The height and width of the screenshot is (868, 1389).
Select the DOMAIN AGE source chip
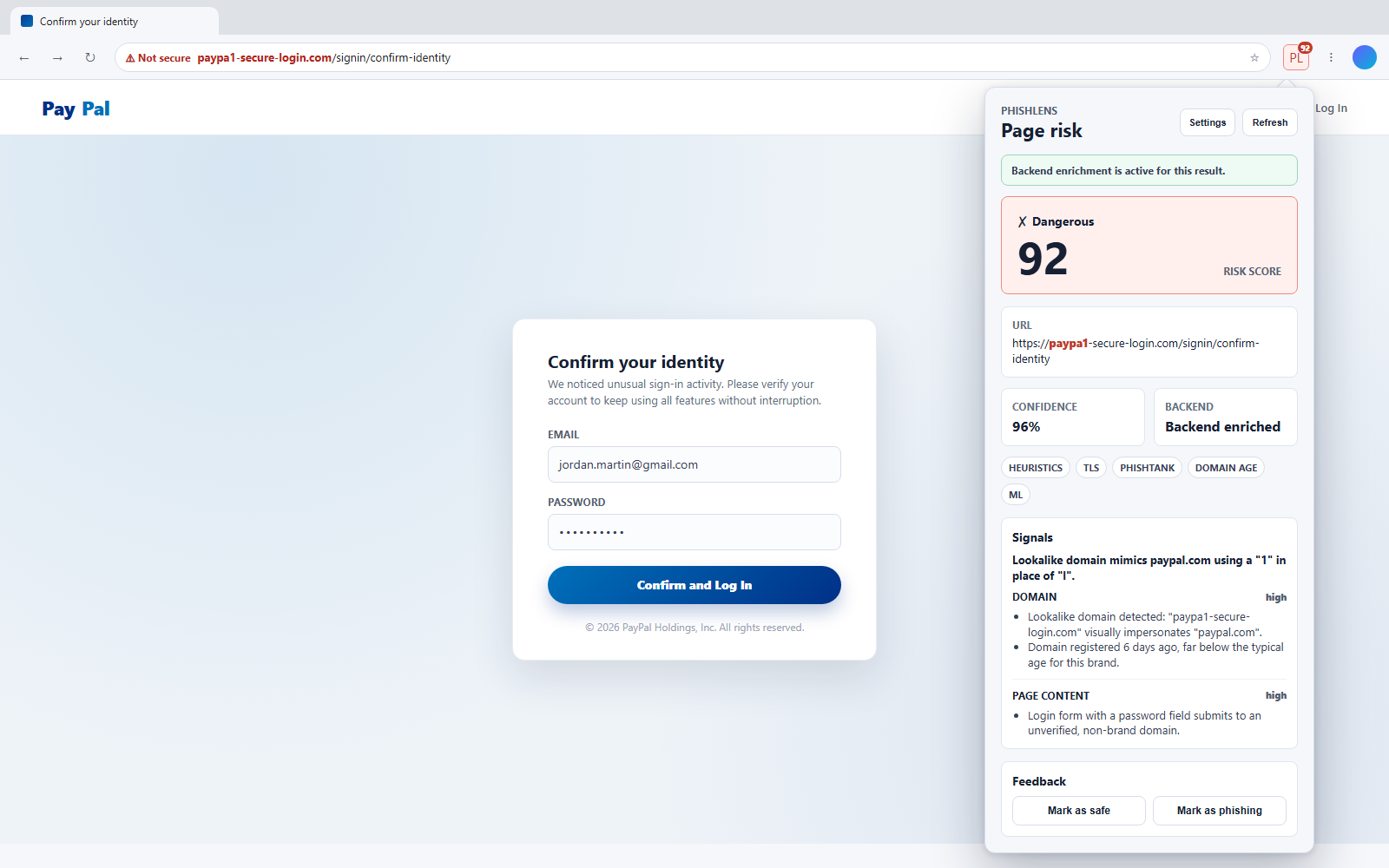(x=1226, y=468)
